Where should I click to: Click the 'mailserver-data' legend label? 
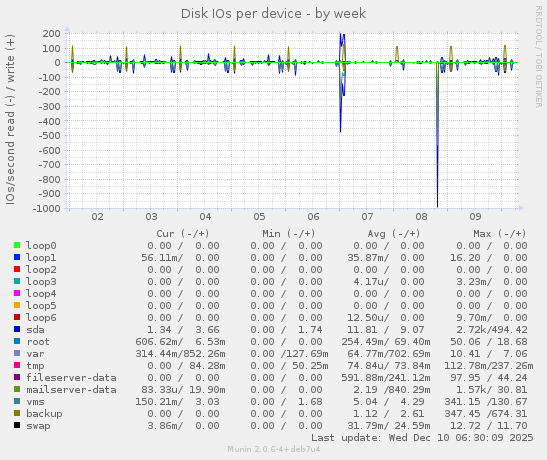71,390
